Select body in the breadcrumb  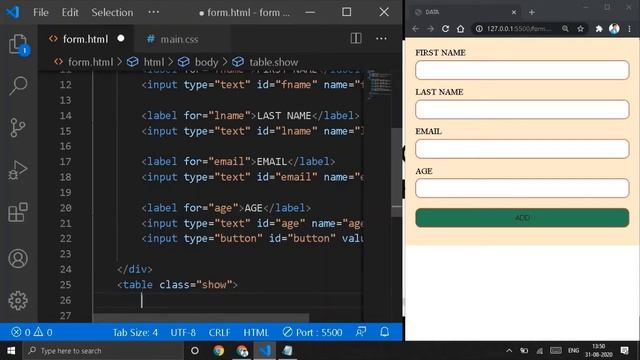[206, 62]
